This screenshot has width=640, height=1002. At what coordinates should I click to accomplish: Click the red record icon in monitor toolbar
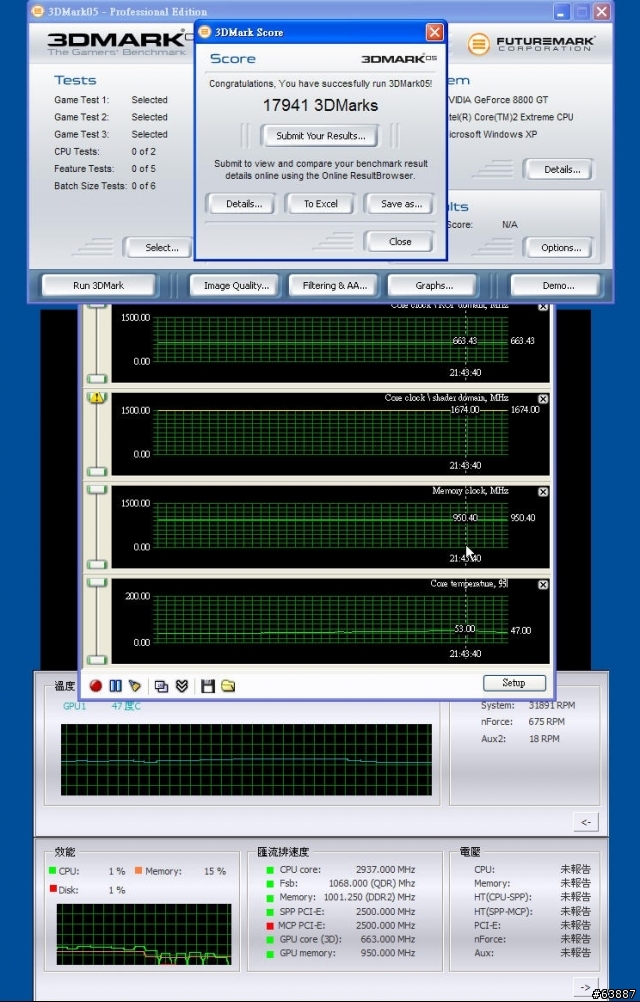tap(96, 686)
